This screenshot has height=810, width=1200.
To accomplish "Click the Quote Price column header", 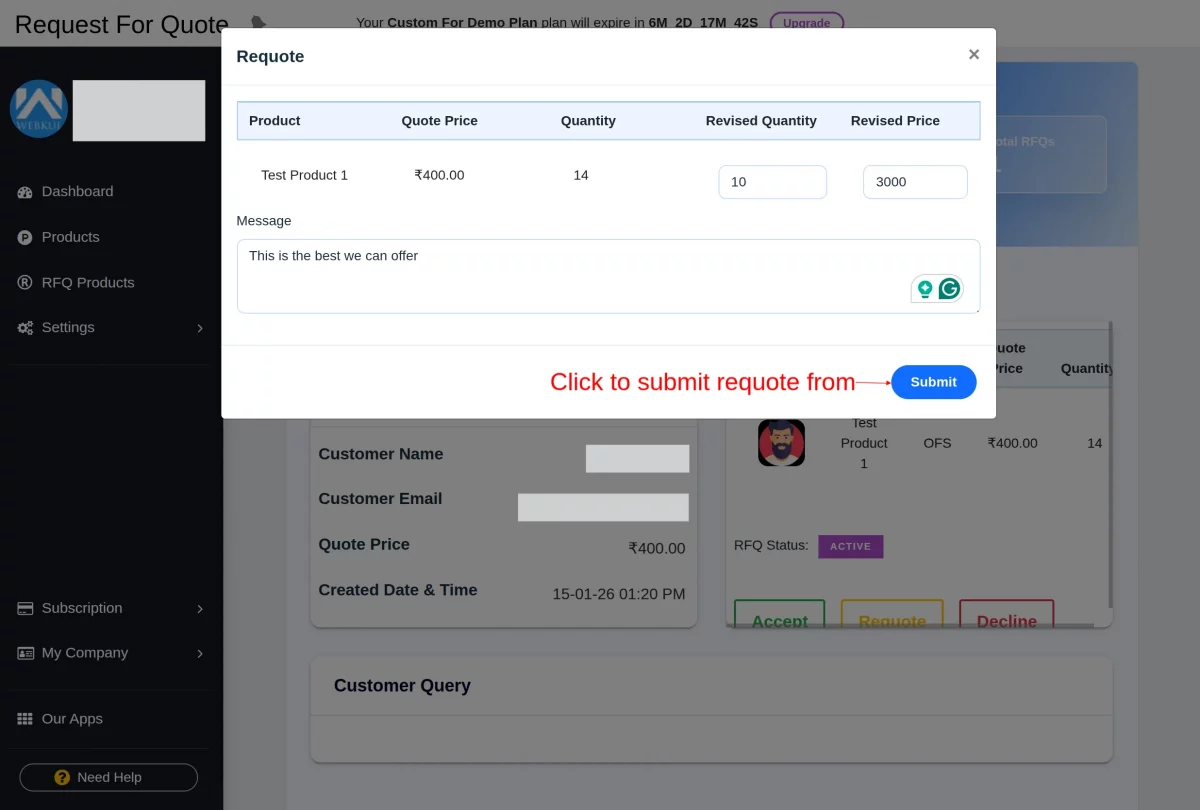I will (x=439, y=120).
